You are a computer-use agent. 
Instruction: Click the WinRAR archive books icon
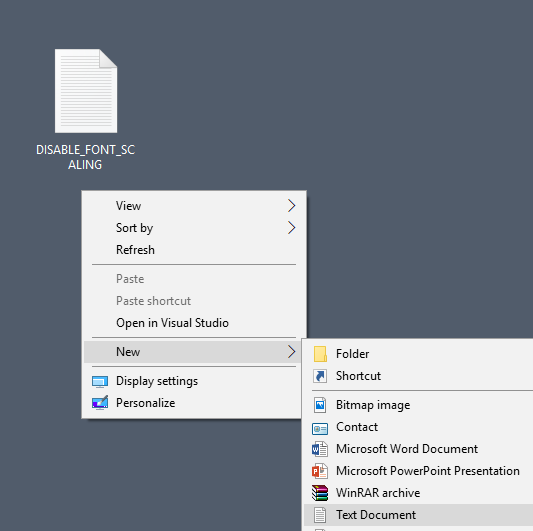[320, 493]
